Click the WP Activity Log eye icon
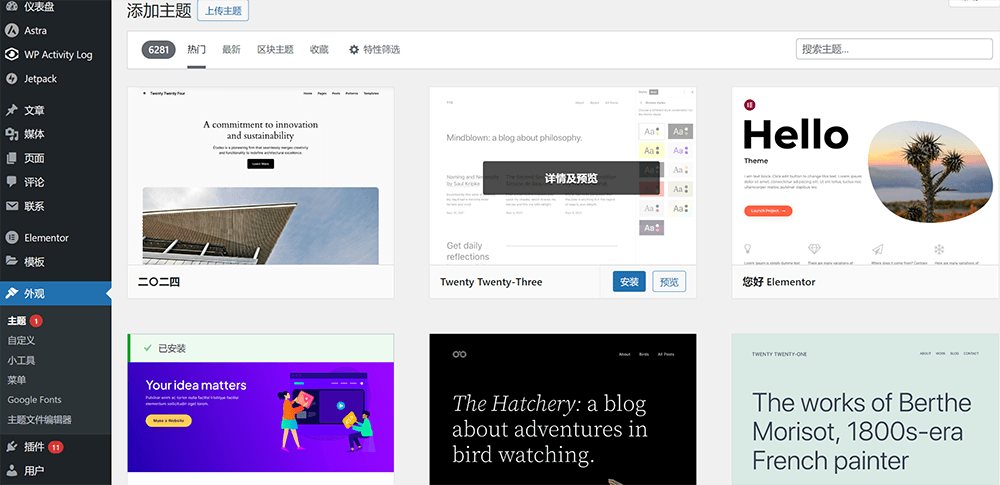This screenshot has width=1000, height=485. point(11,55)
